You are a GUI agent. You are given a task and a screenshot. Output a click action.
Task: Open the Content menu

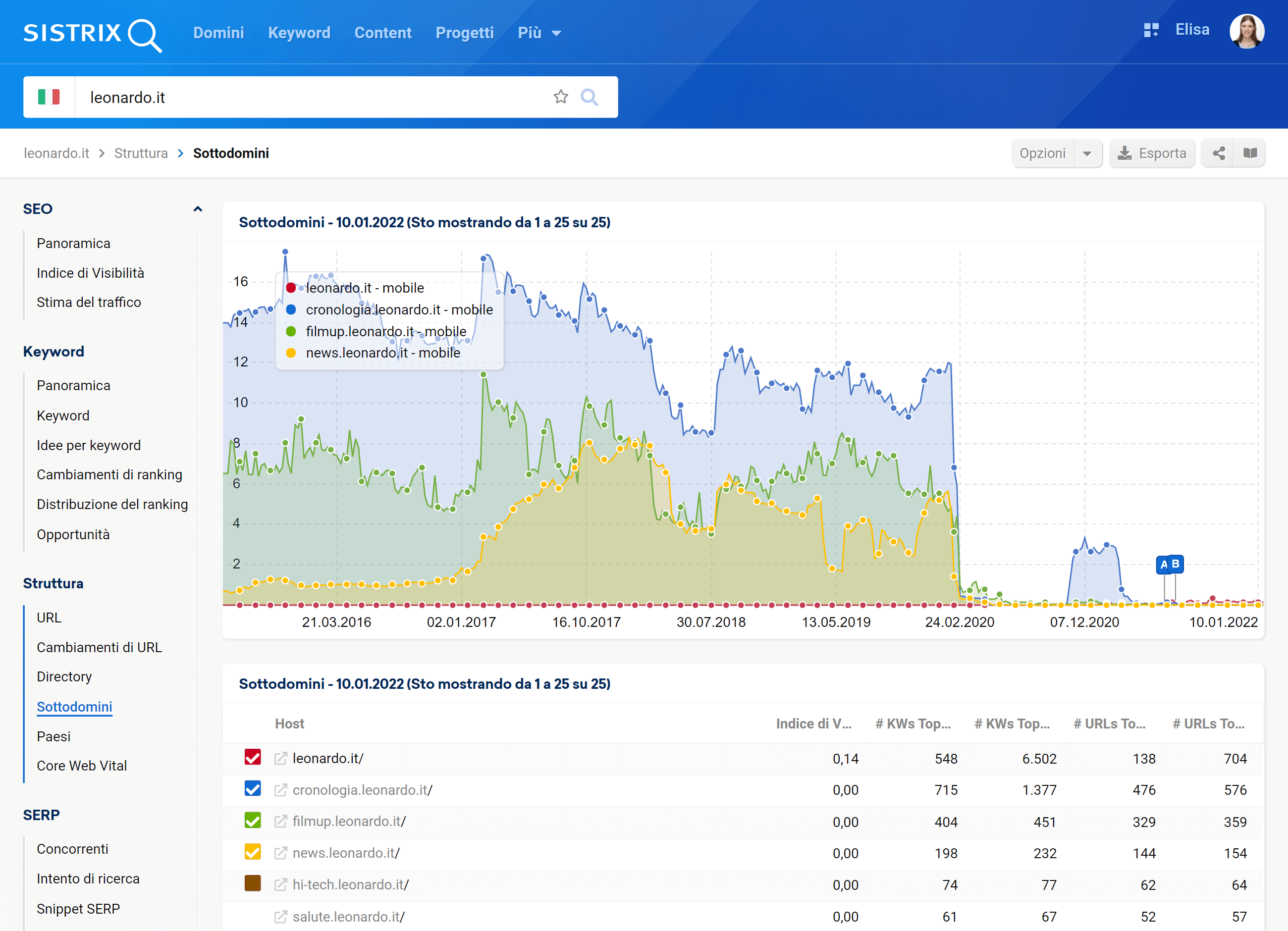[383, 33]
